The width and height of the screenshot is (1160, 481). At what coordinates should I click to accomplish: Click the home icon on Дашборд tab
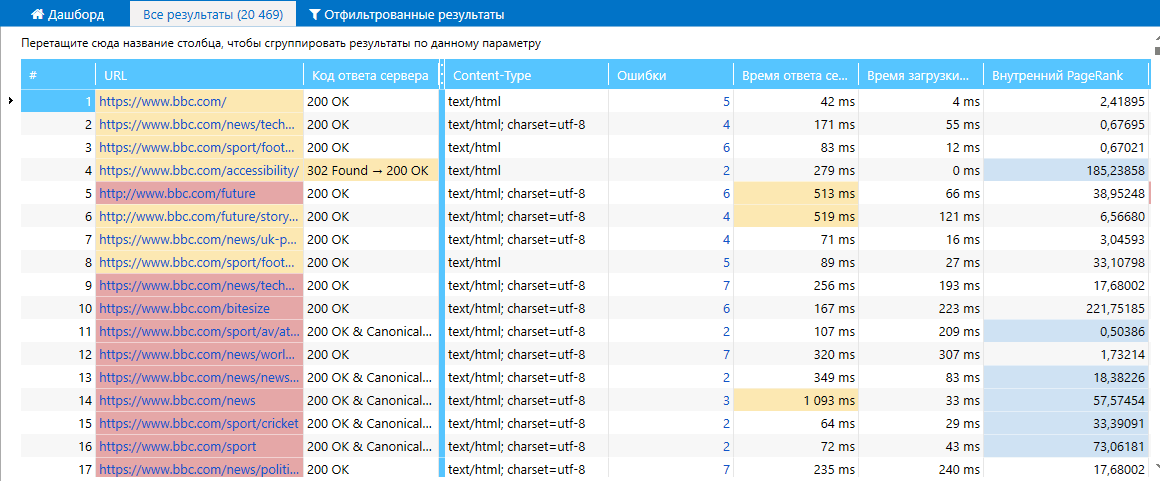tap(36, 14)
